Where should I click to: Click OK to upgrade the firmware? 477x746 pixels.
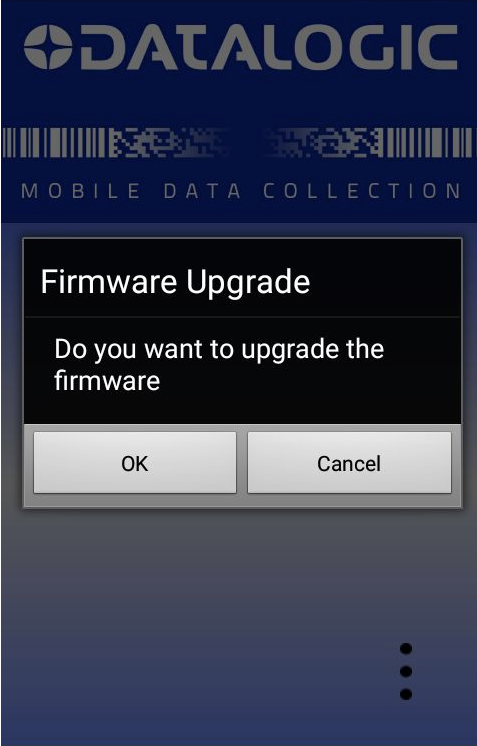(x=135, y=462)
